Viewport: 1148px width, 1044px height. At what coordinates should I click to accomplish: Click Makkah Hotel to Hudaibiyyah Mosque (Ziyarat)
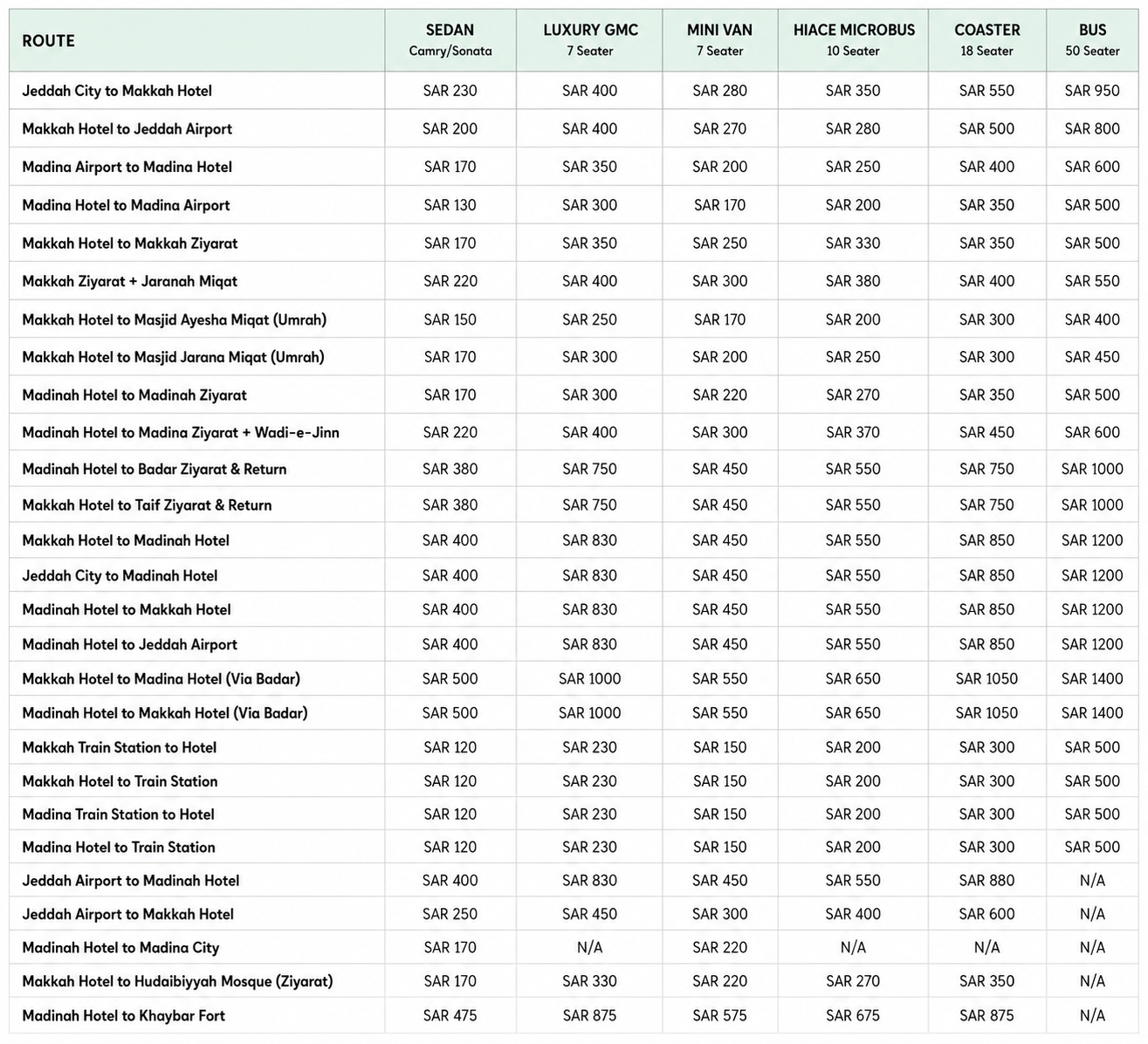click(177, 981)
